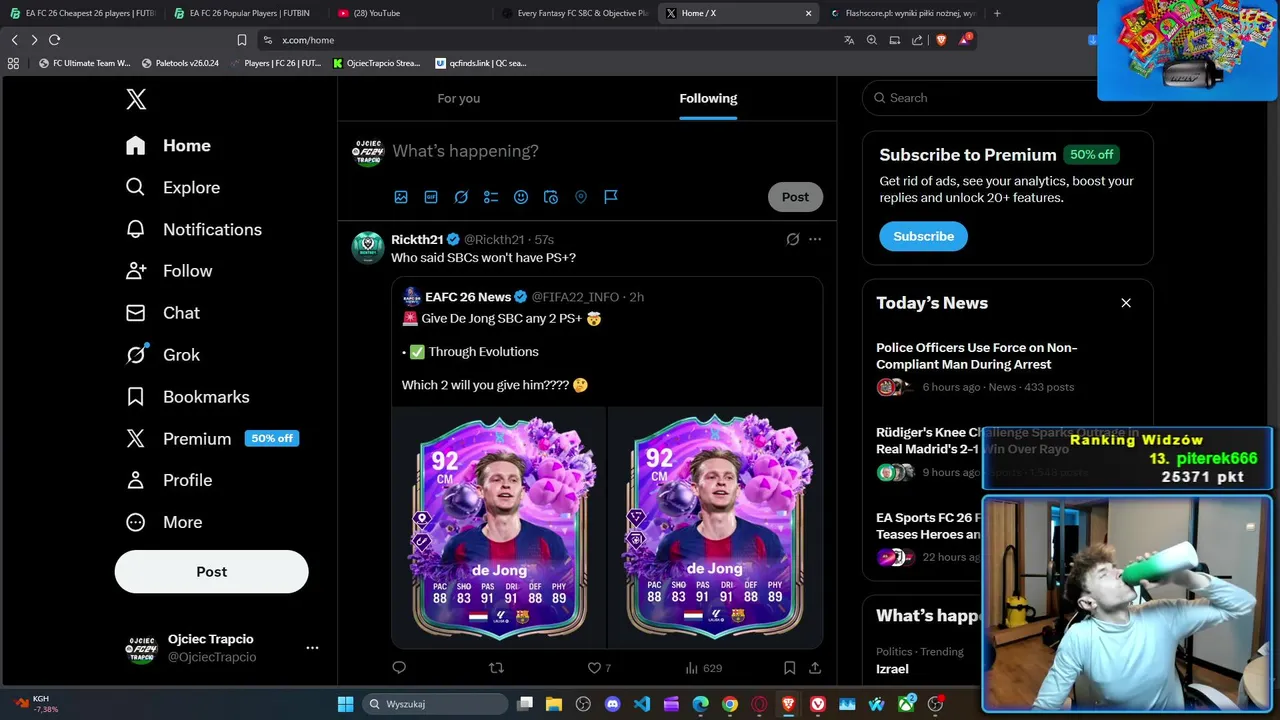Viewport: 1280px width, 720px height.
Task: Open the EAFC 26 News quoted account
Action: point(468,297)
